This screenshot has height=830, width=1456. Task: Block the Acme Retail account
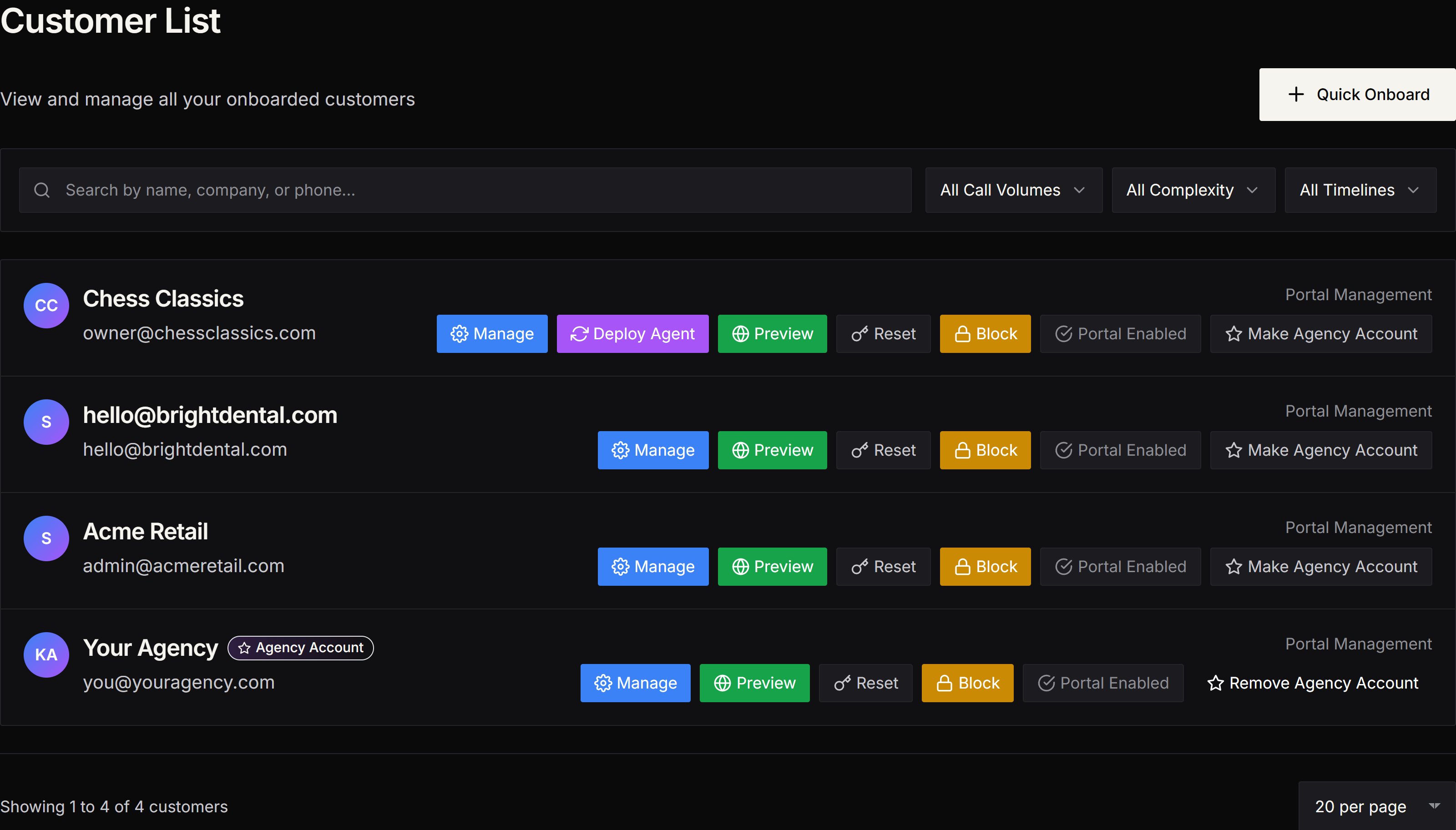pos(985,567)
